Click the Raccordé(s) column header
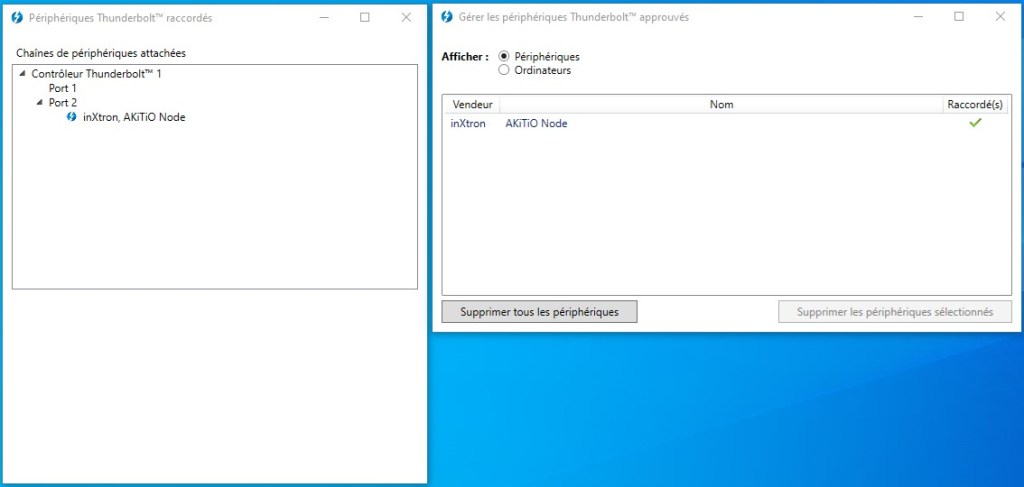The height and width of the screenshot is (487, 1024). [x=974, y=104]
